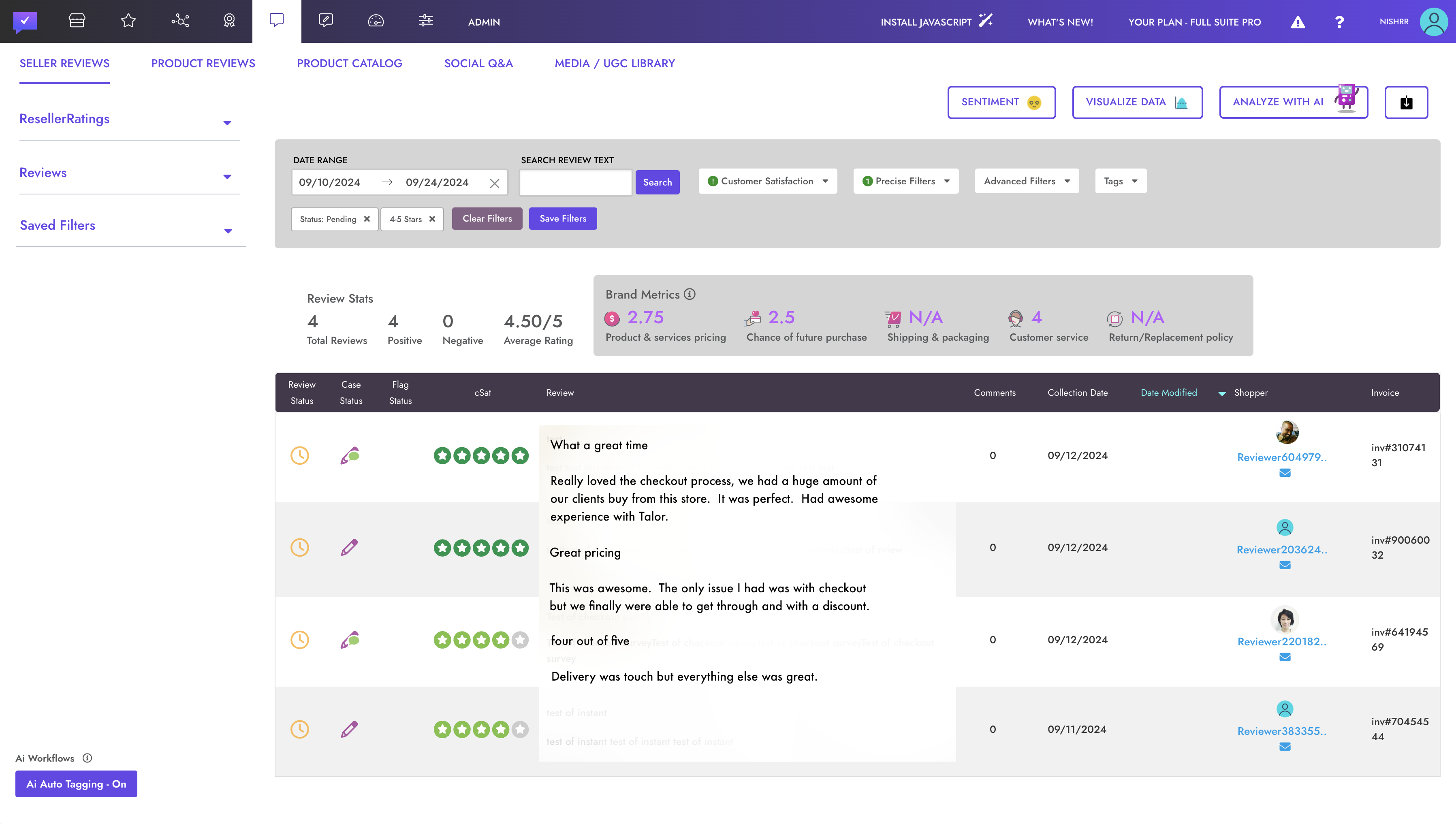Click email envelope icon under Reviewer604979

tap(1285, 473)
